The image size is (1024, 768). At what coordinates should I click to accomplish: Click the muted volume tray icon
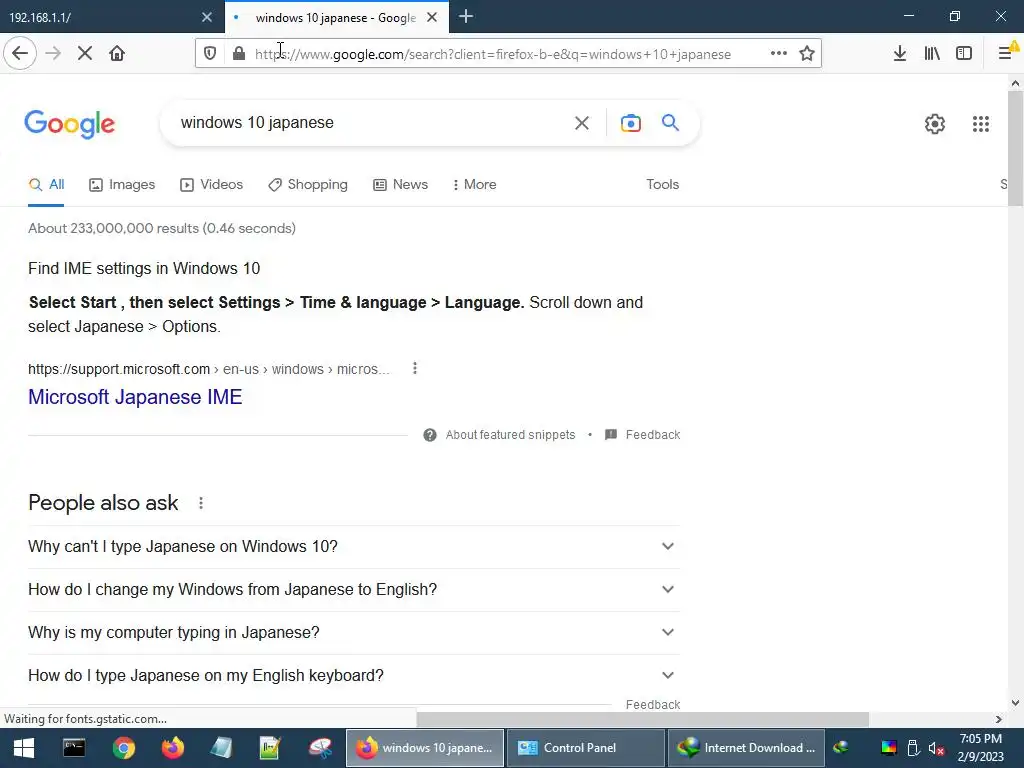click(x=936, y=748)
